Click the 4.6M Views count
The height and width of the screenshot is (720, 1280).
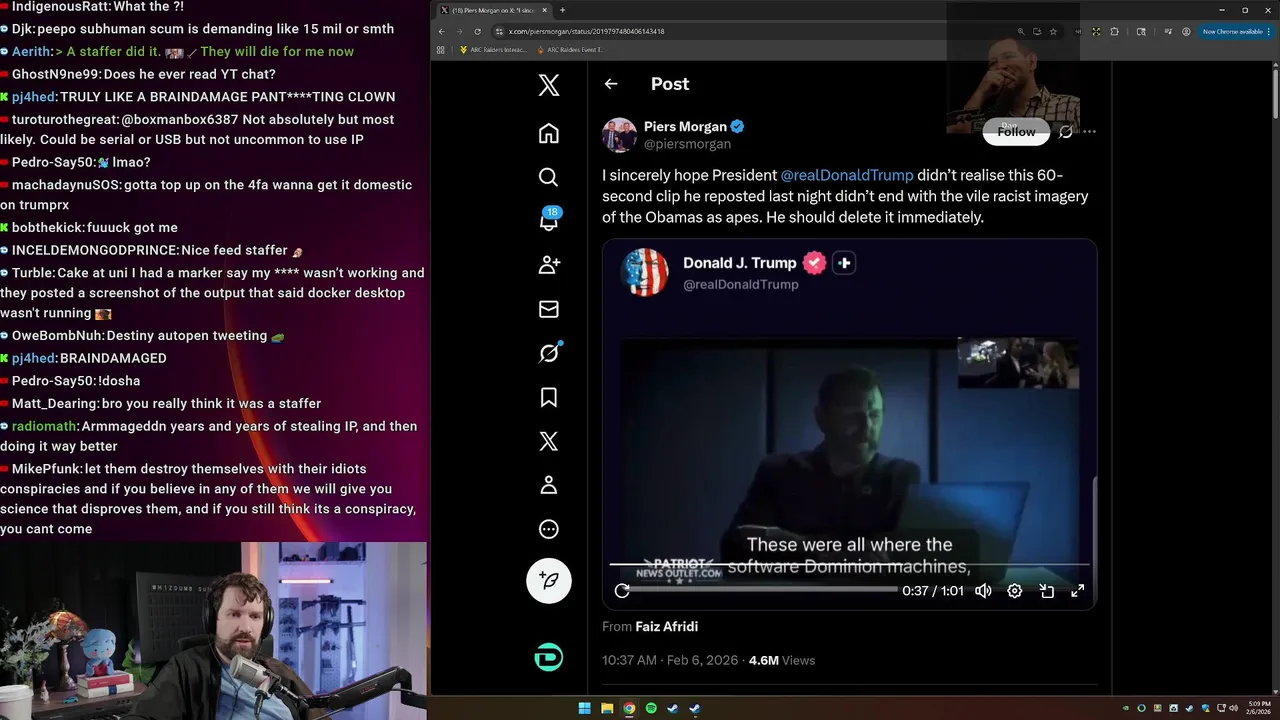782,660
